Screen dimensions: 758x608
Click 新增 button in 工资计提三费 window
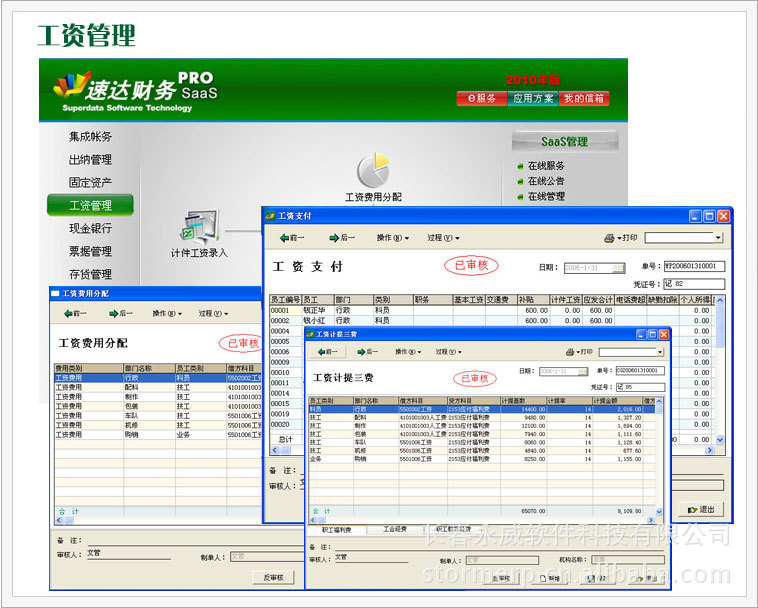click(x=550, y=579)
